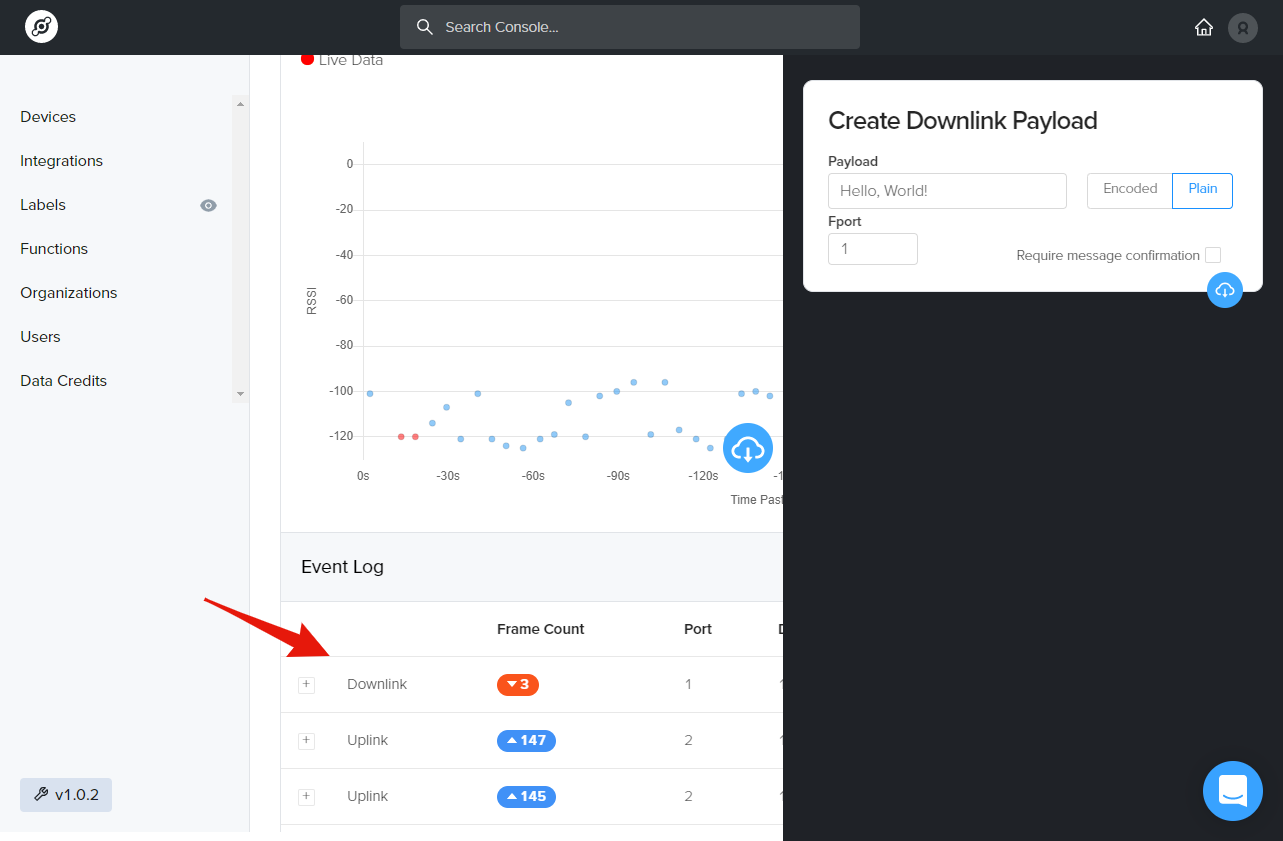Send payload with small cloud icon
1283x841 pixels.
[x=1225, y=290]
